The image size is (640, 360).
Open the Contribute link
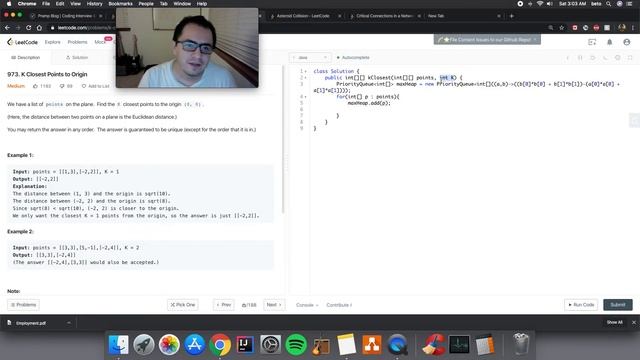[339, 305]
